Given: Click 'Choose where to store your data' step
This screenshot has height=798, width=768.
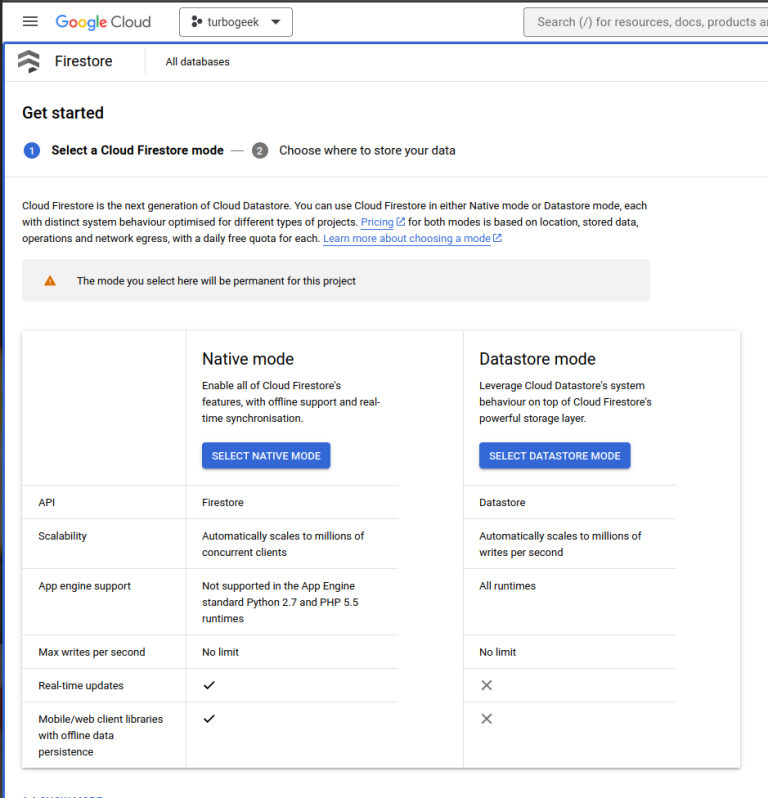Looking at the screenshot, I should pyautogui.click(x=367, y=151).
